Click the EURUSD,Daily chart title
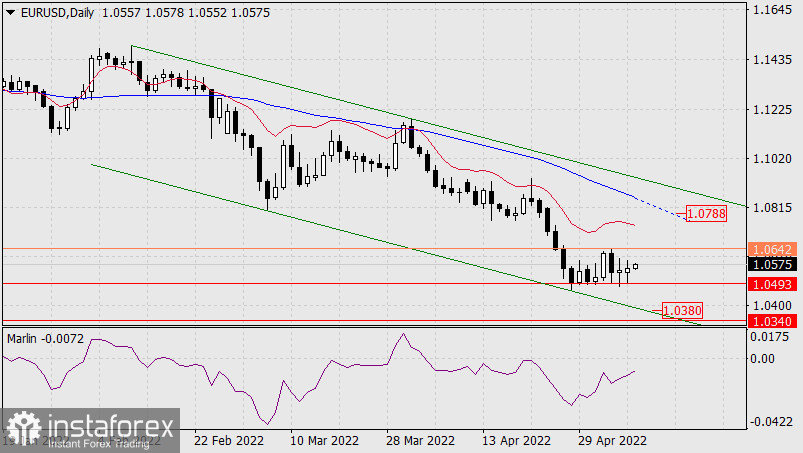Image resolution: width=803 pixels, height=453 pixels. 57,13
